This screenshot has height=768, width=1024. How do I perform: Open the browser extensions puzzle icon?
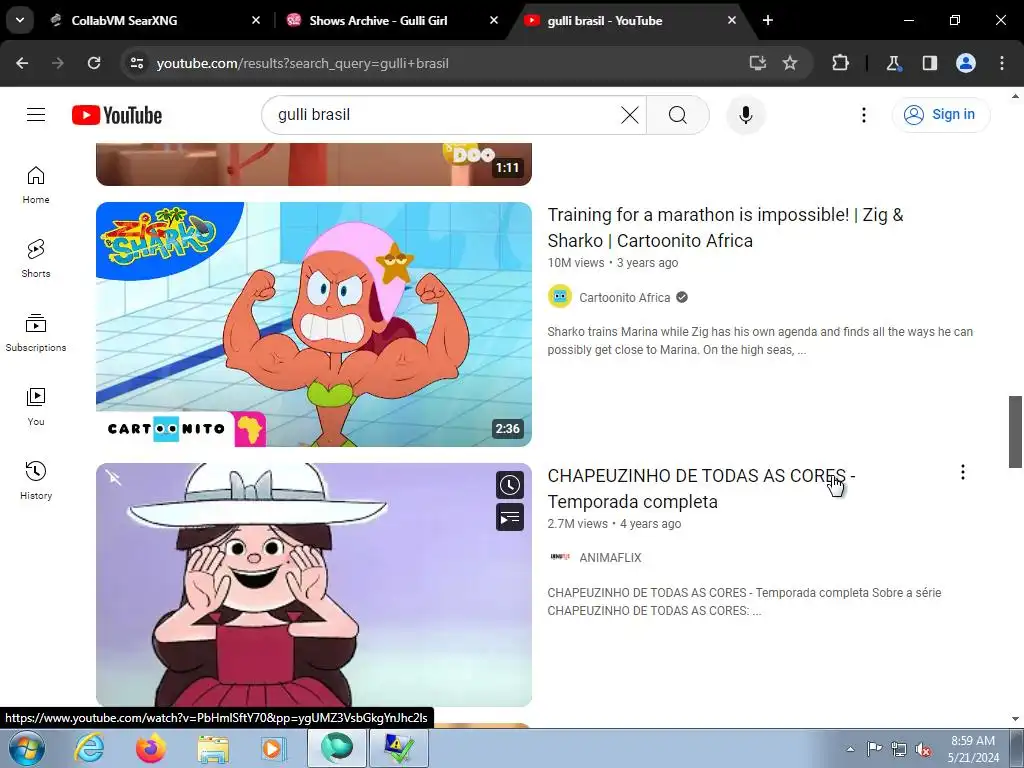click(x=840, y=63)
